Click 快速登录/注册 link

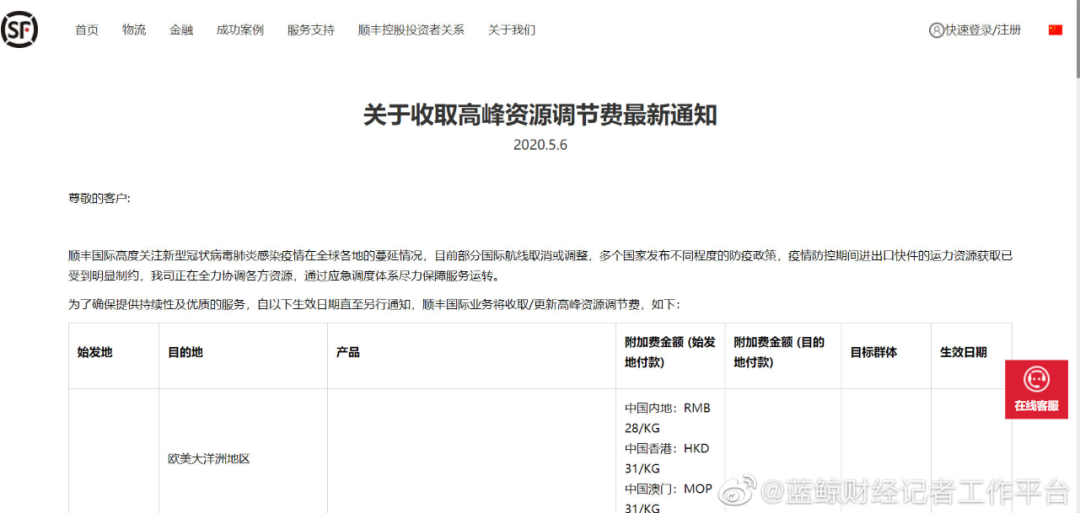pos(983,30)
